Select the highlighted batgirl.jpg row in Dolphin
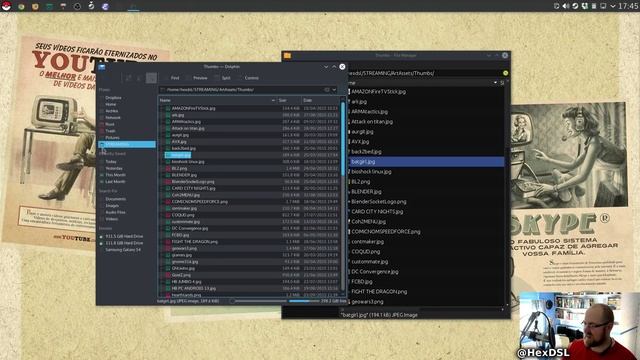The width and height of the screenshot is (640, 360). tap(178, 155)
